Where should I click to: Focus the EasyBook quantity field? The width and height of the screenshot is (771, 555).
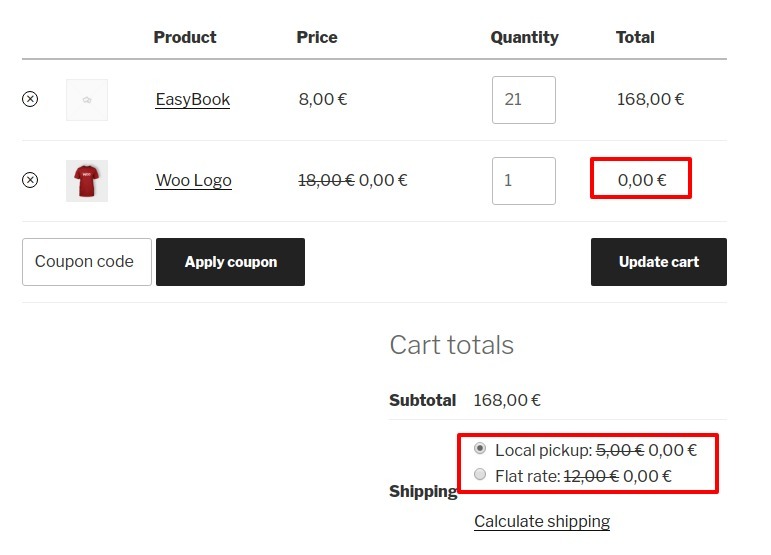(x=523, y=100)
